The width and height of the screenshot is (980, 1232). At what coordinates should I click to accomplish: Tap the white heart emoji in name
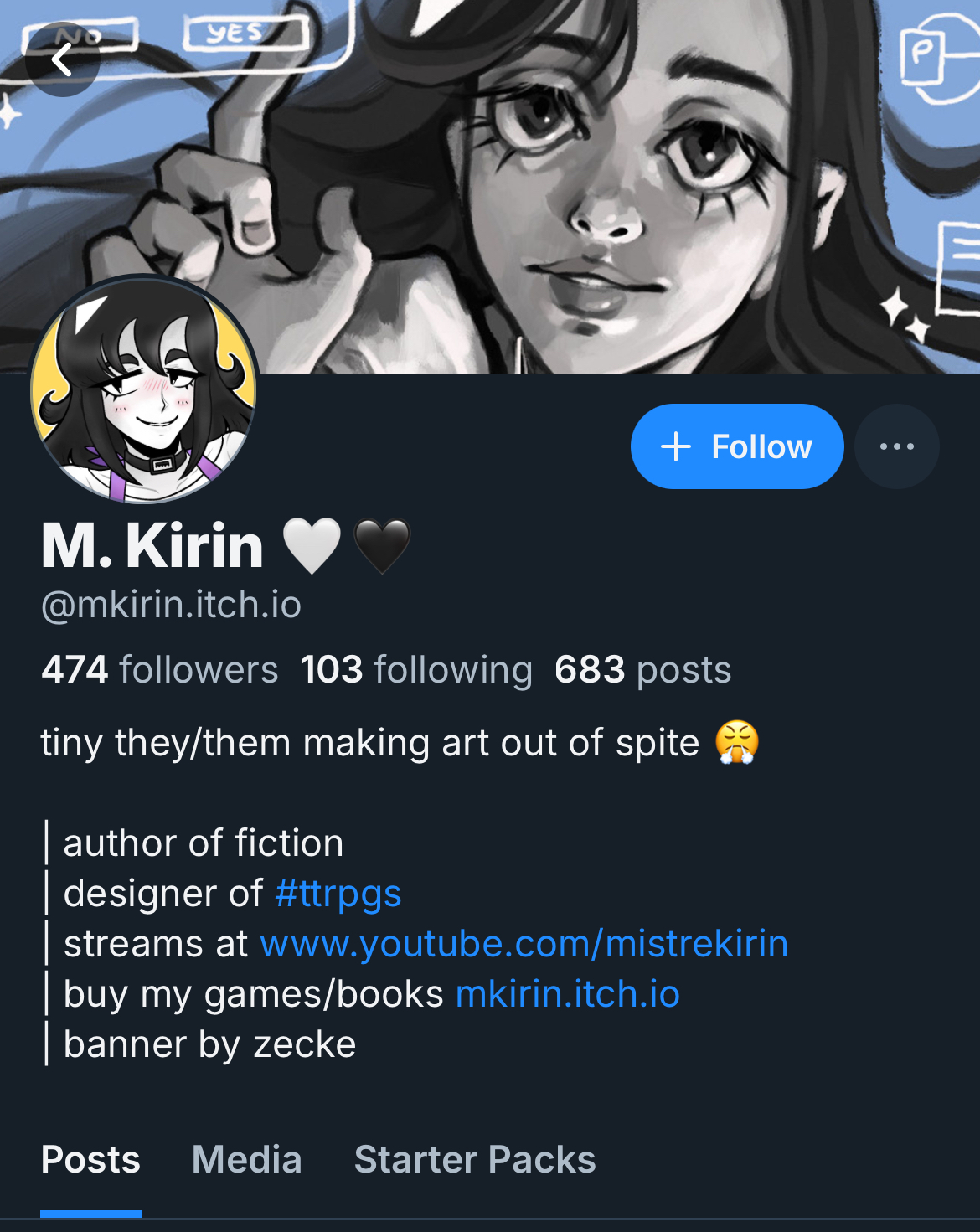click(x=312, y=546)
